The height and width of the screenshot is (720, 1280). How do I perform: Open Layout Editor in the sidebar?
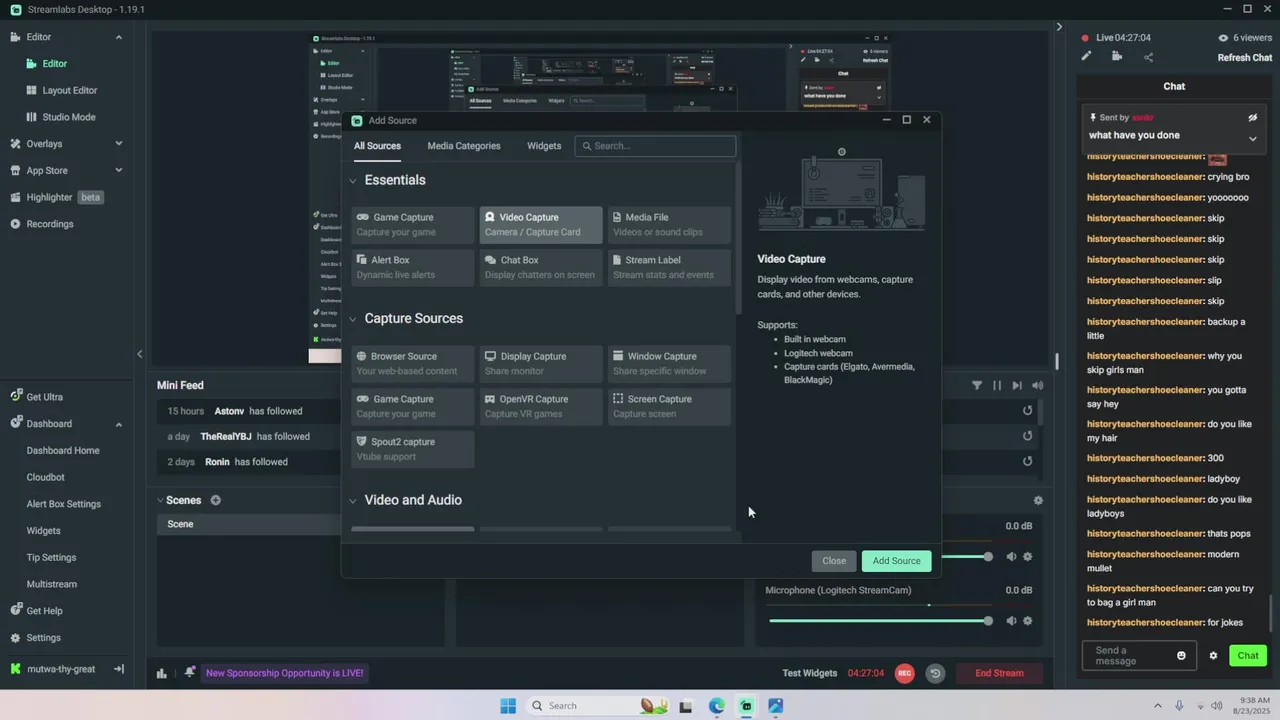click(x=70, y=90)
